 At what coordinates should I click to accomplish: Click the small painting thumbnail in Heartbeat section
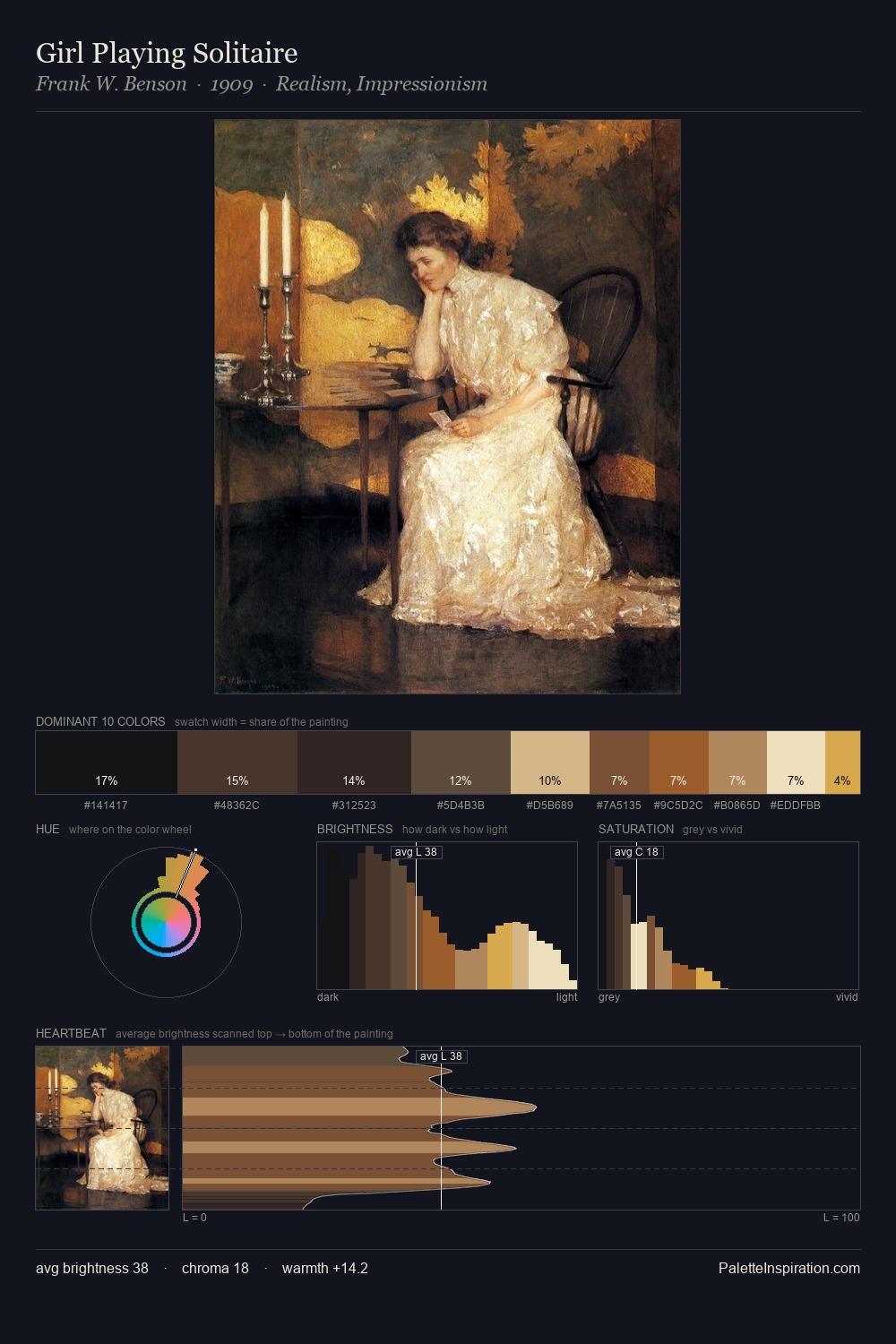(102, 1128)
